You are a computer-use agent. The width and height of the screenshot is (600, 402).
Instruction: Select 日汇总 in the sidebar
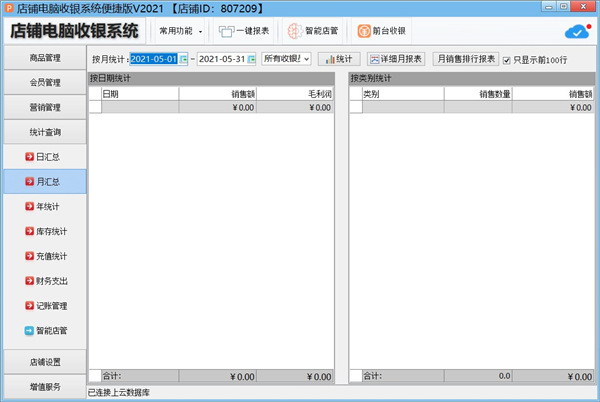tap(45, 157)
